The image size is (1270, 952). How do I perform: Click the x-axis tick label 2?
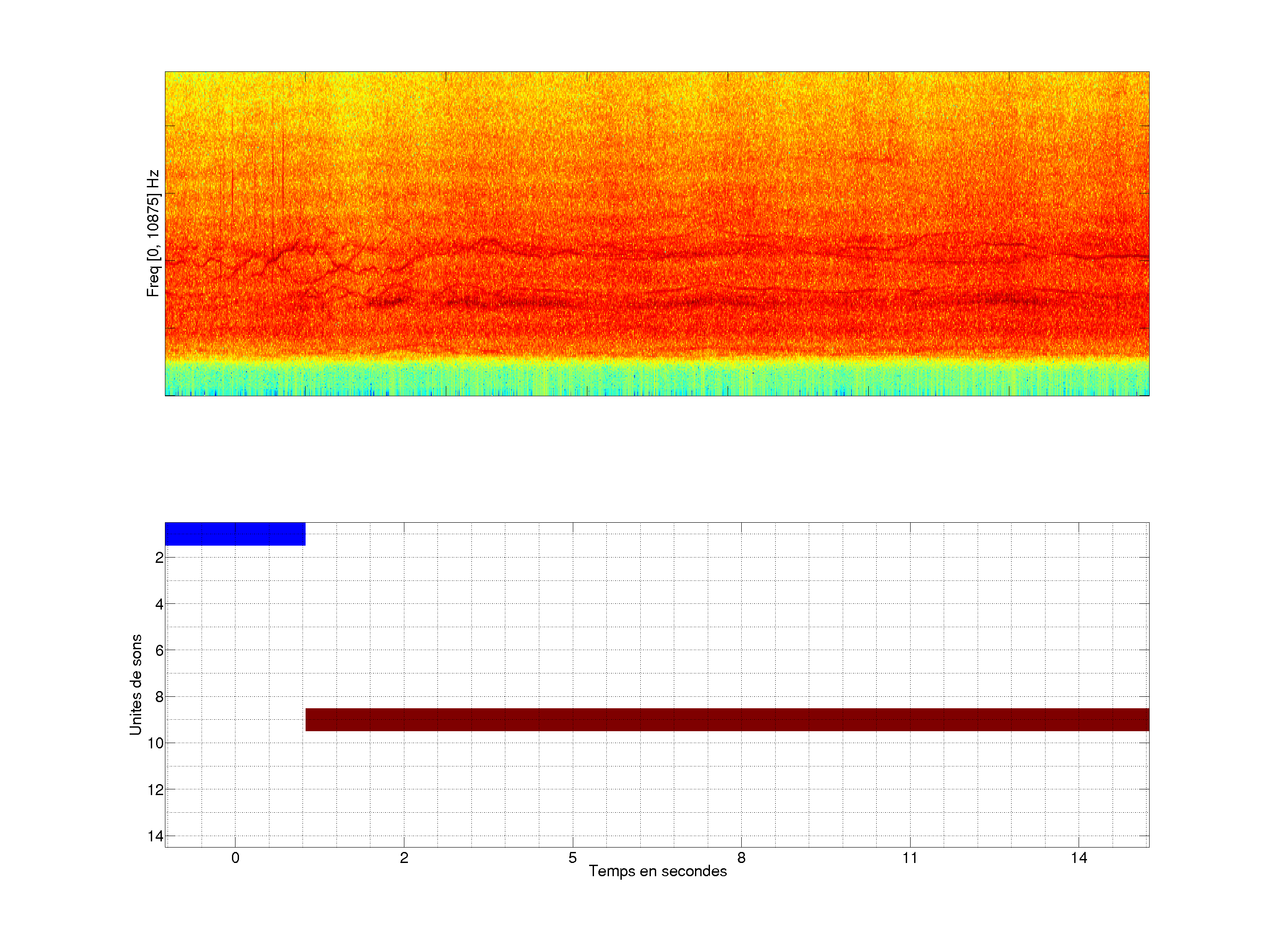[x=404, y=858]
